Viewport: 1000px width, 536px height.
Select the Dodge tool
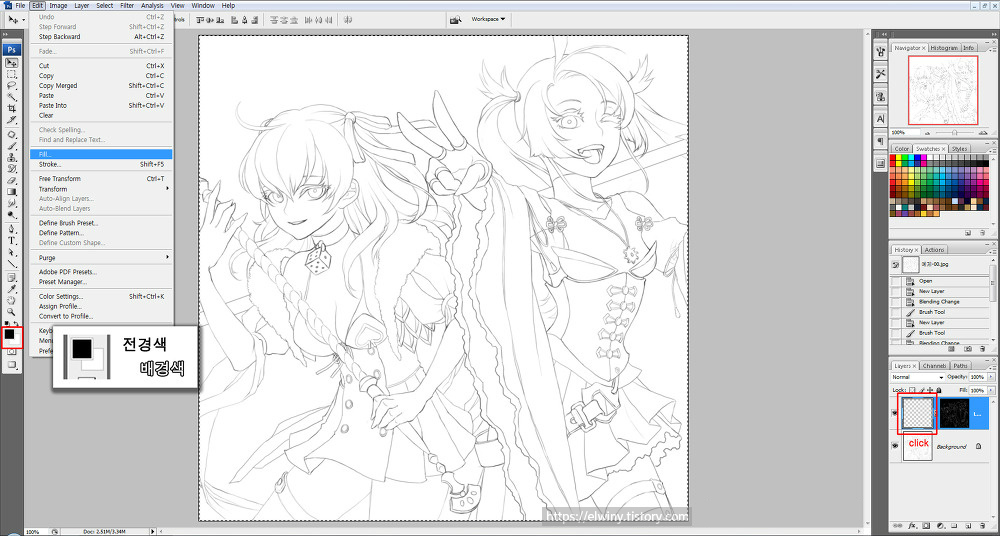12,216
